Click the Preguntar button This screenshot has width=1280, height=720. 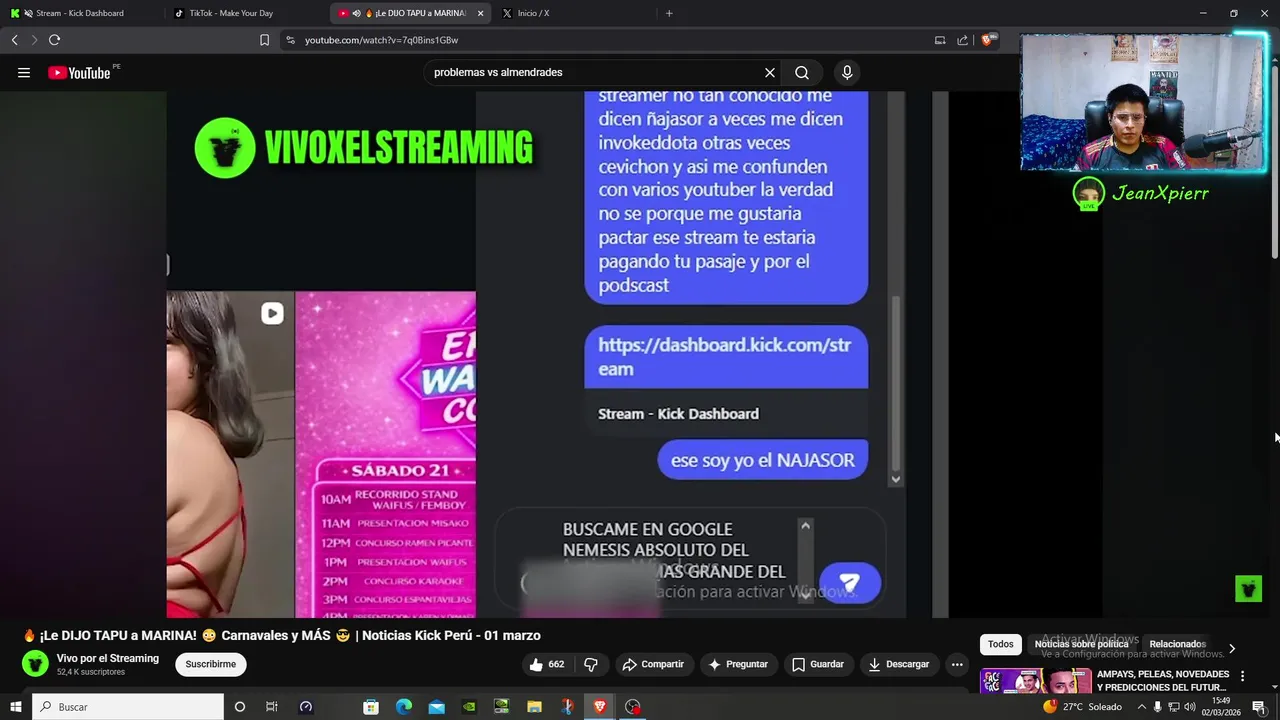click(738, 664)
